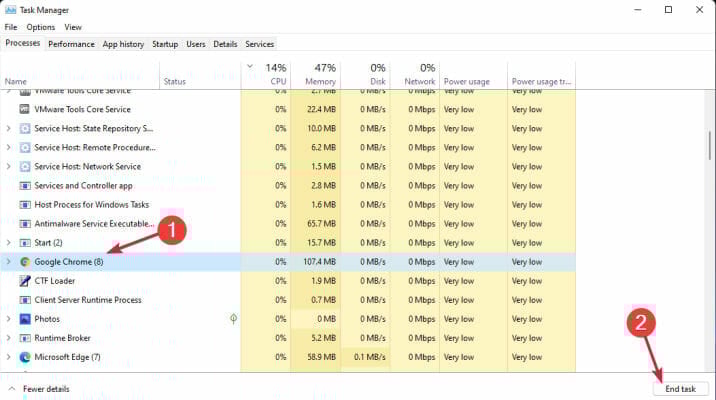Click the CTF Loader pen icon
716x400 pixels.
(25, 281)
